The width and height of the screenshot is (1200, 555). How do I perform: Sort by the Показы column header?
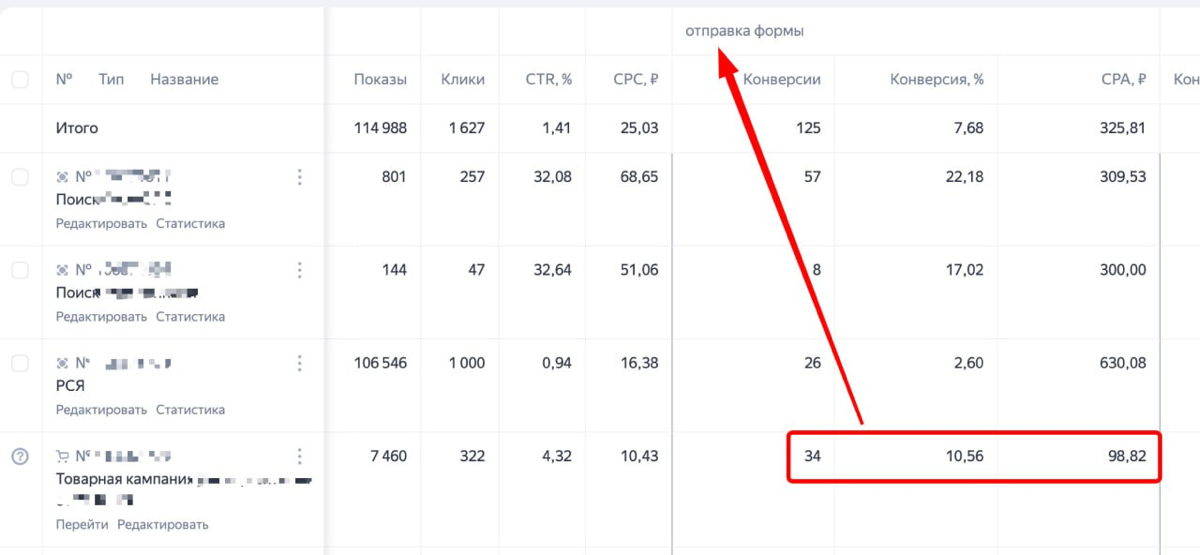coord(380,80)
